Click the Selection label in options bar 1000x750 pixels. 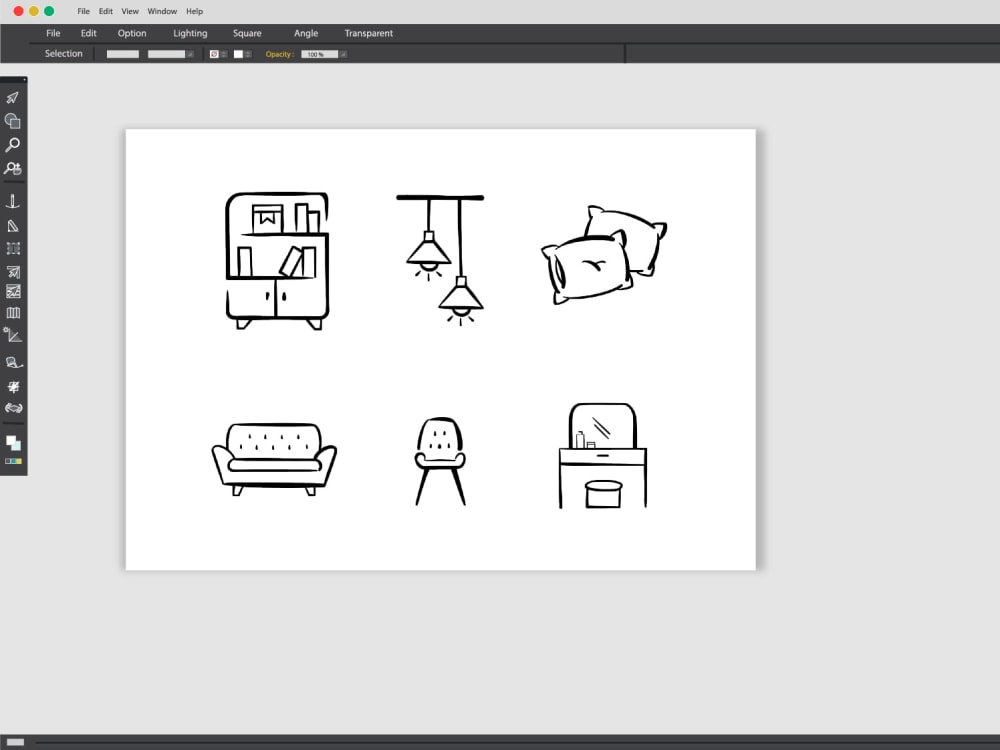[64, 54]
